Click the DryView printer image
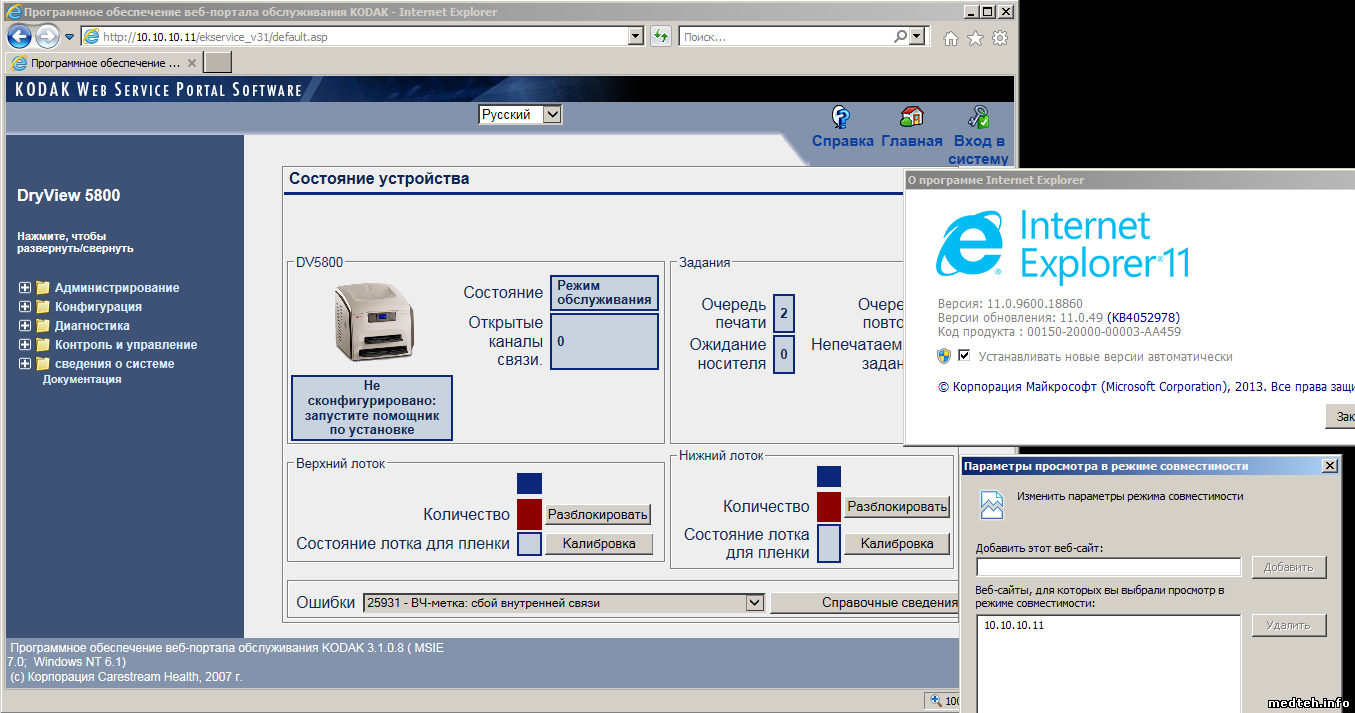Viewport: 1355px width, 713px height. pos(372,321)
